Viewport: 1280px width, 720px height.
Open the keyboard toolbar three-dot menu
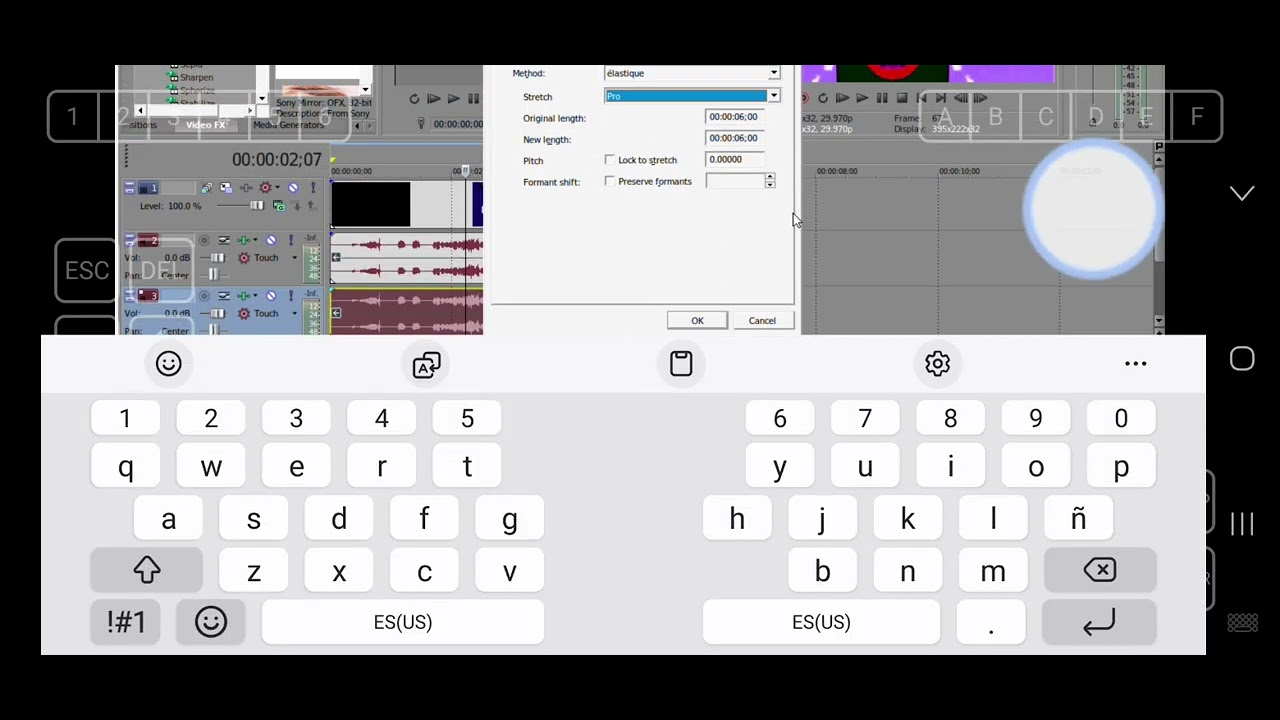[x=1135, y=363]
